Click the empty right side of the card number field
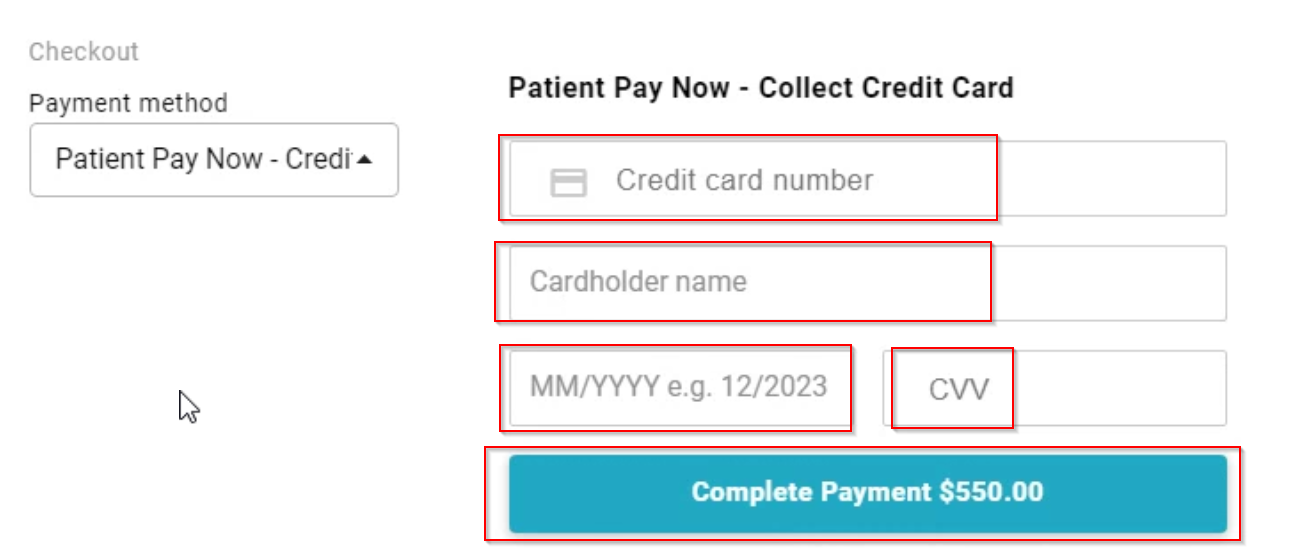 tap(1110, 179)
